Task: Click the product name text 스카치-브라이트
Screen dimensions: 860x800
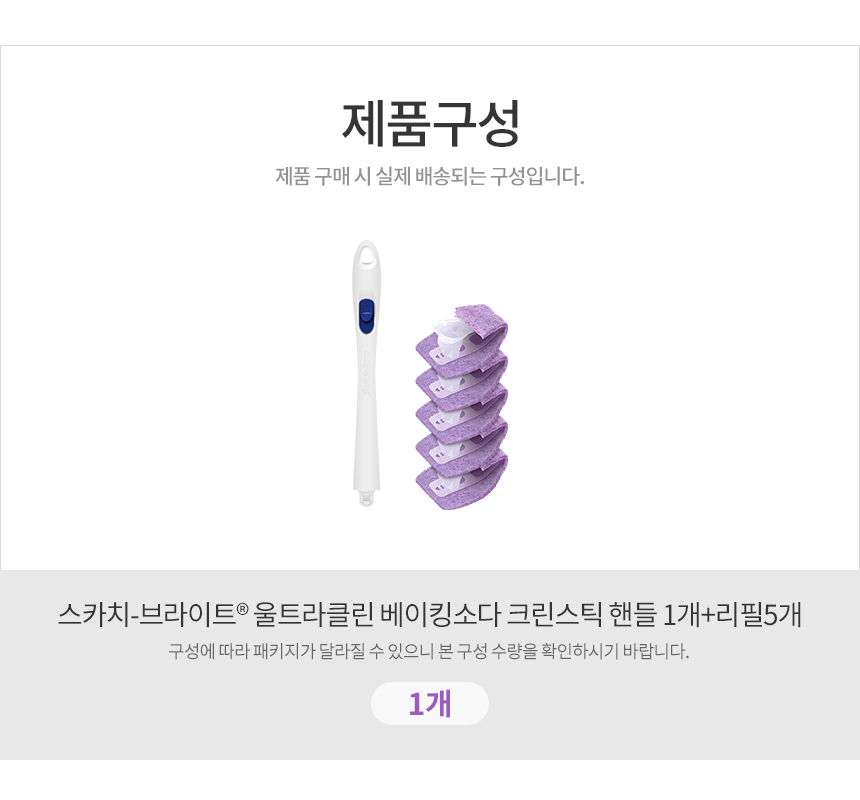Action: point(147,615)
